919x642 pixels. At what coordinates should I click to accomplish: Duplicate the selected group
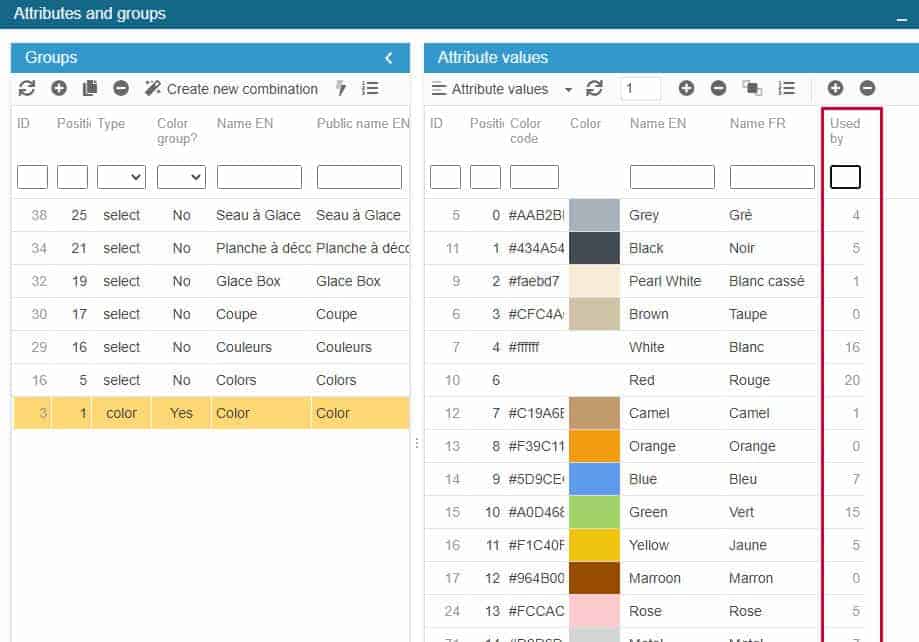click(90, 89)
